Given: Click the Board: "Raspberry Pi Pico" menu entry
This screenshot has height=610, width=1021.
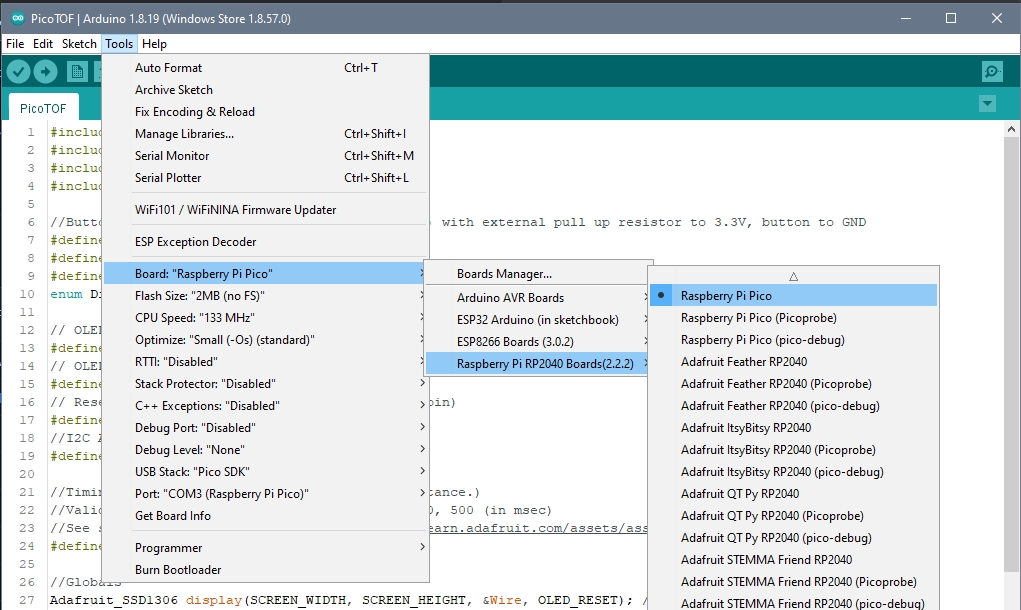Looking at the screenshot, I should pos(266,273).
